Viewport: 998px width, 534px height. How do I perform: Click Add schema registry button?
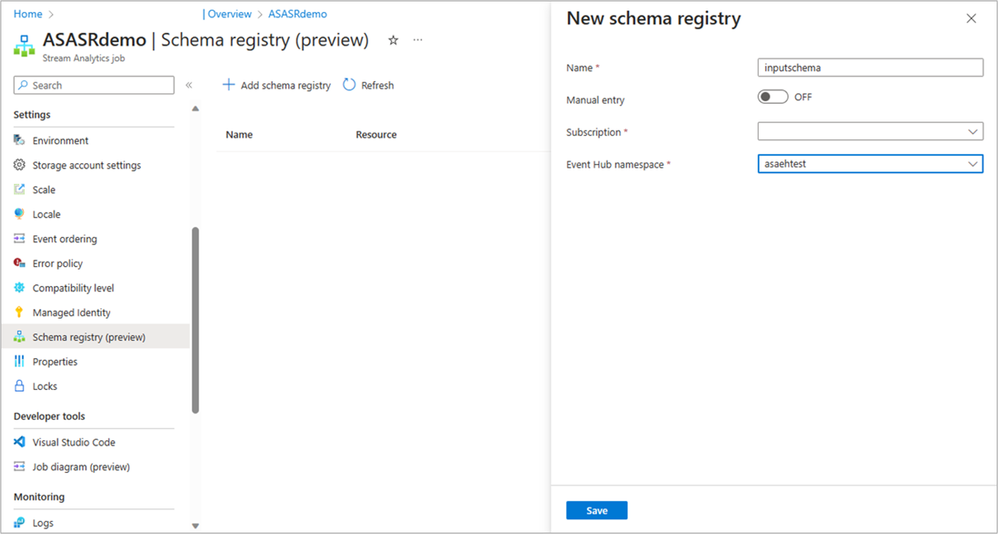pos(277,85)
